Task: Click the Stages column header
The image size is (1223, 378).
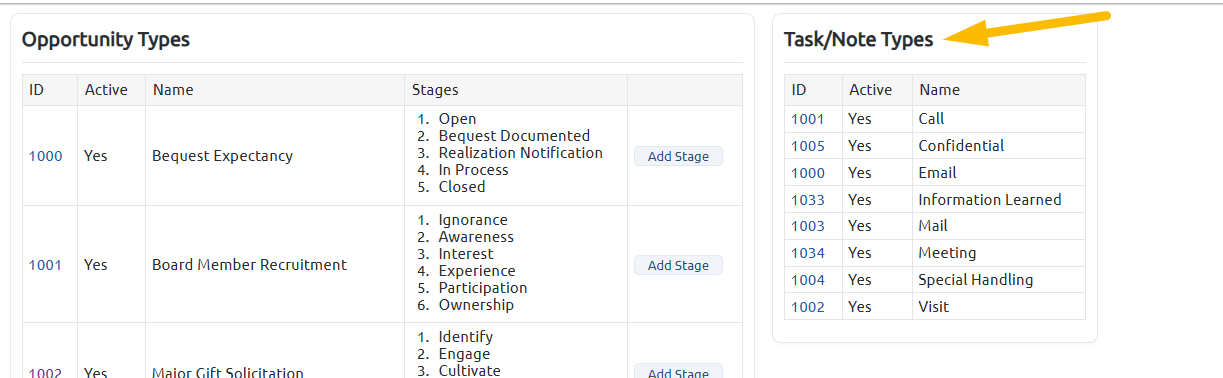Action: (516, 90)
